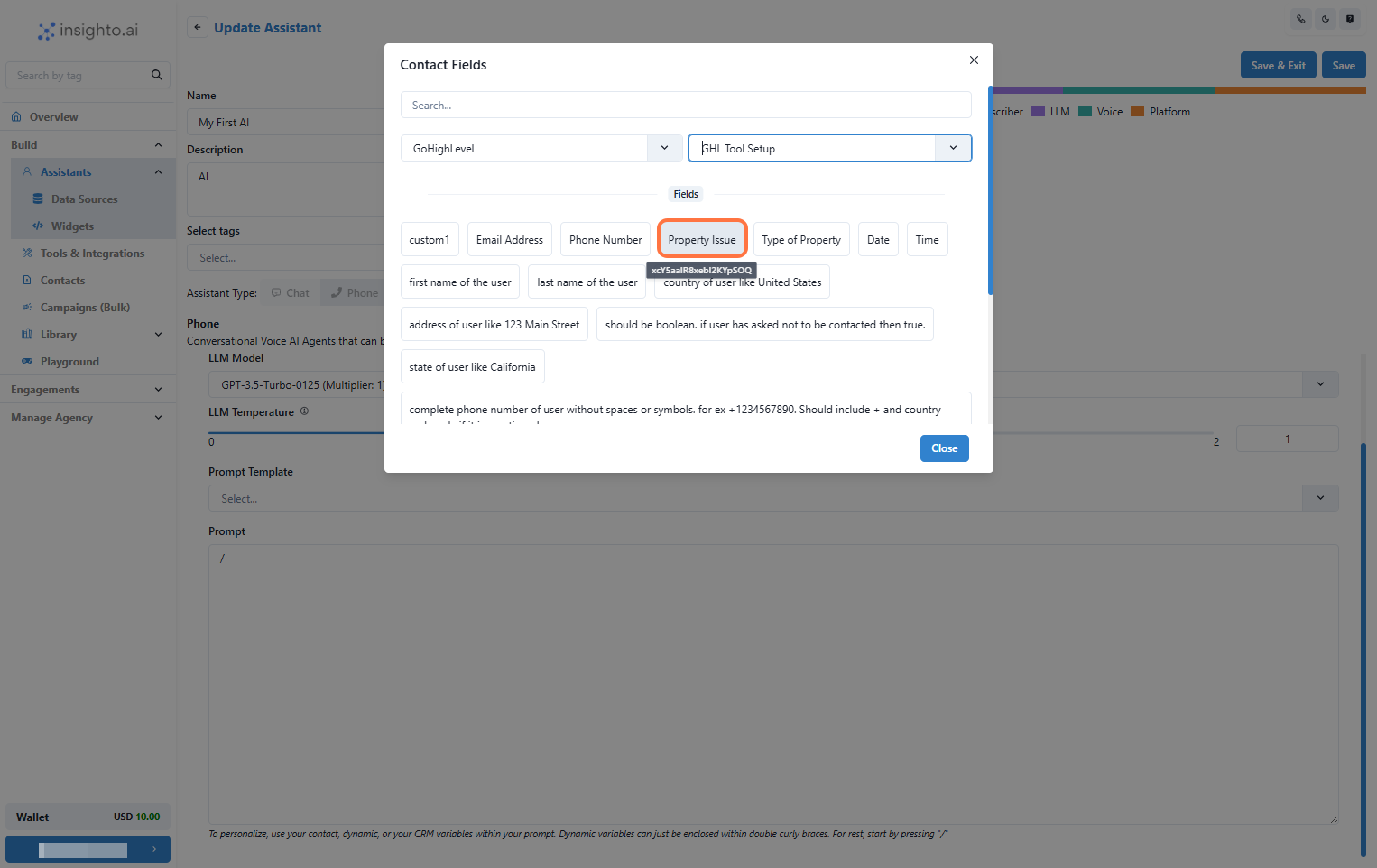Open the Prompt Template dropdown arrow

coord(1320,498)
